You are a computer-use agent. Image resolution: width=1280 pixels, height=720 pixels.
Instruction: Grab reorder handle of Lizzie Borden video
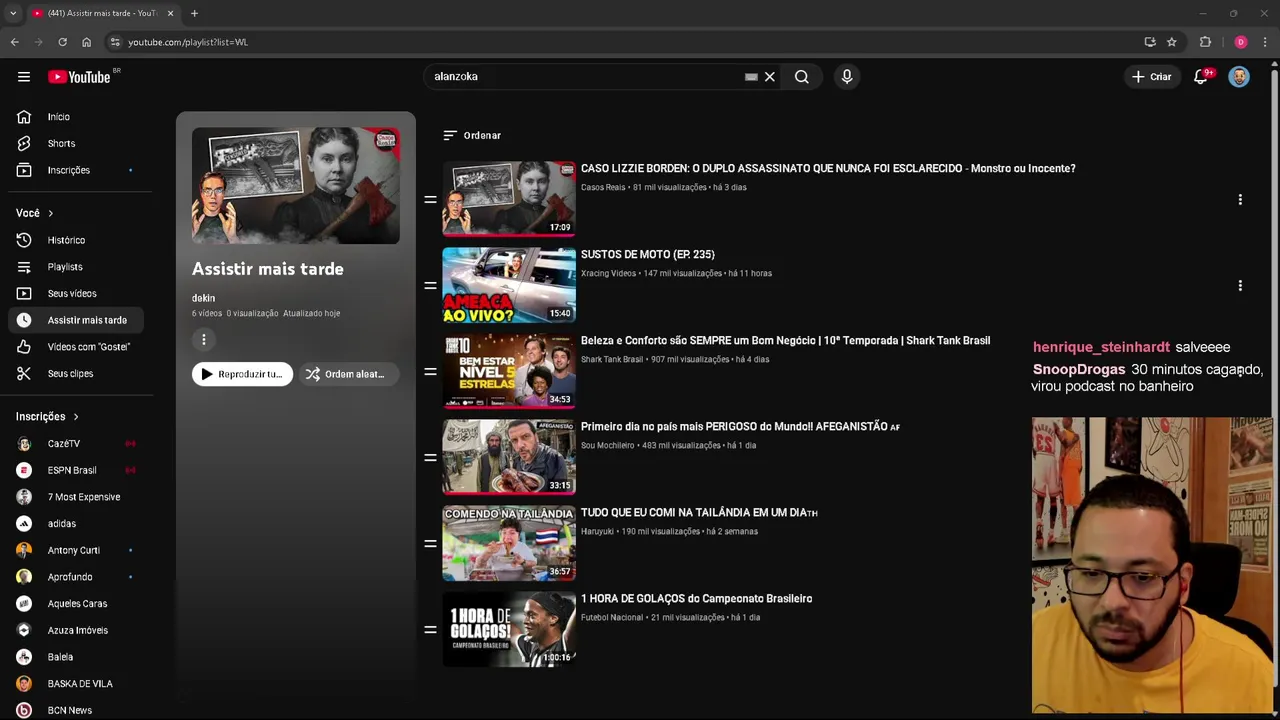coord(430,200)
